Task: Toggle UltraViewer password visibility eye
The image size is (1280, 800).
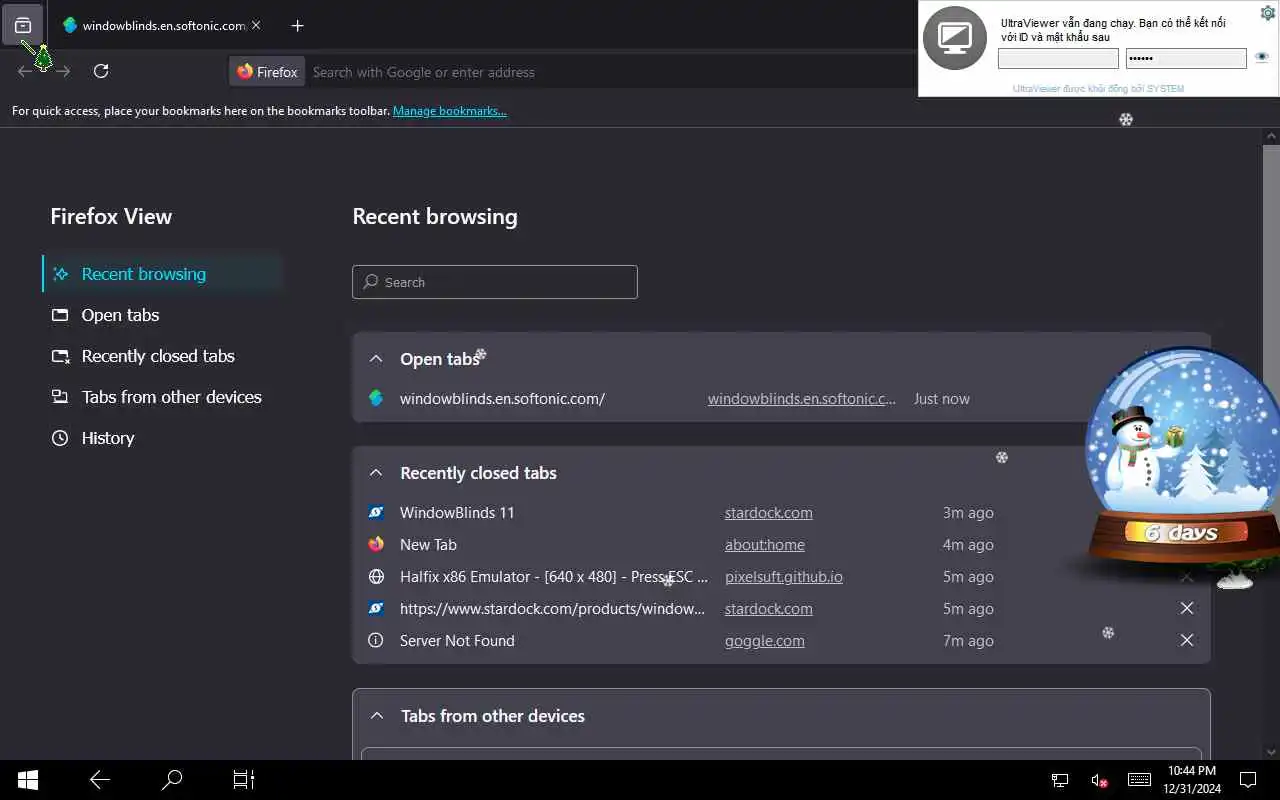Action: [1262, 57]
